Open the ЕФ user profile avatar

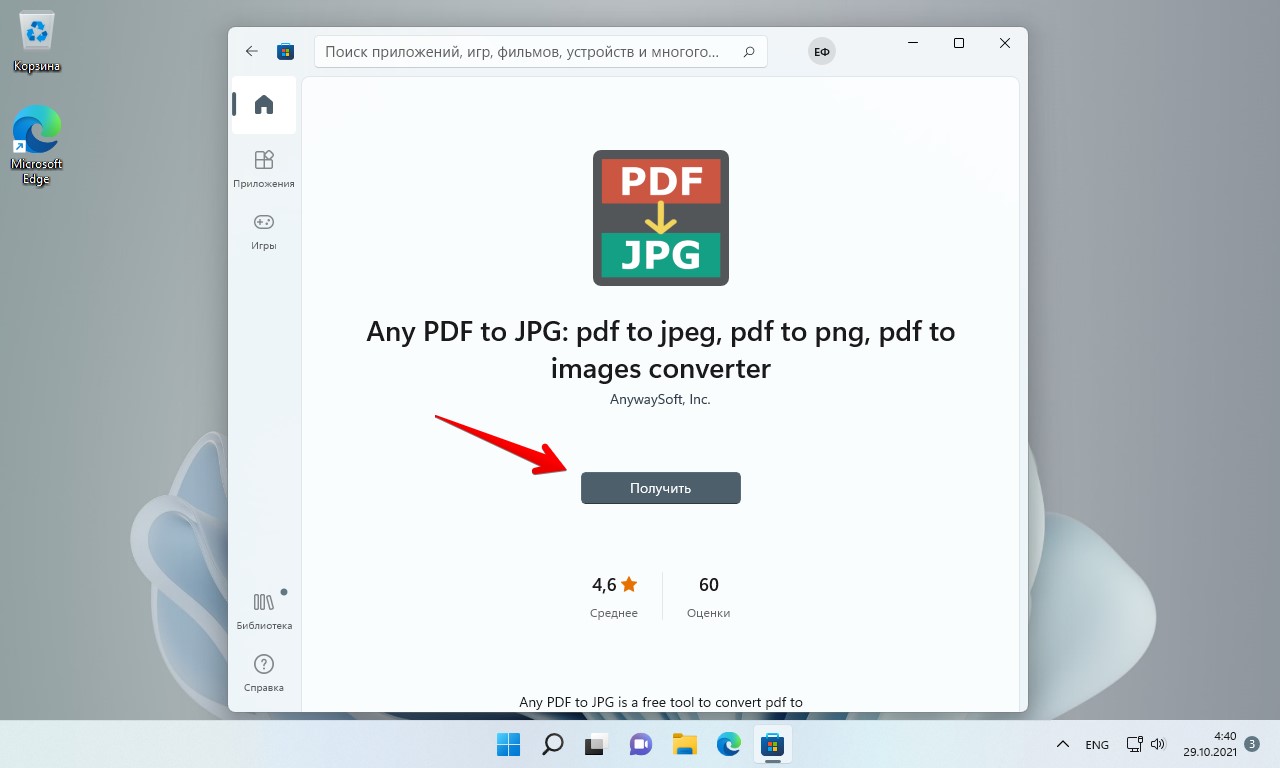pyautogui.click(x=822, y=52)
